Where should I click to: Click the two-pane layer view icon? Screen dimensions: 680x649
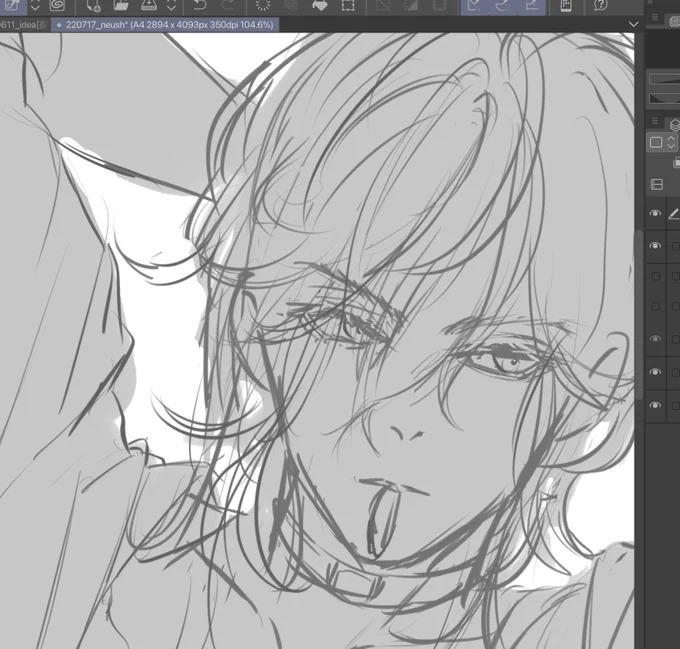pos(657,184)
